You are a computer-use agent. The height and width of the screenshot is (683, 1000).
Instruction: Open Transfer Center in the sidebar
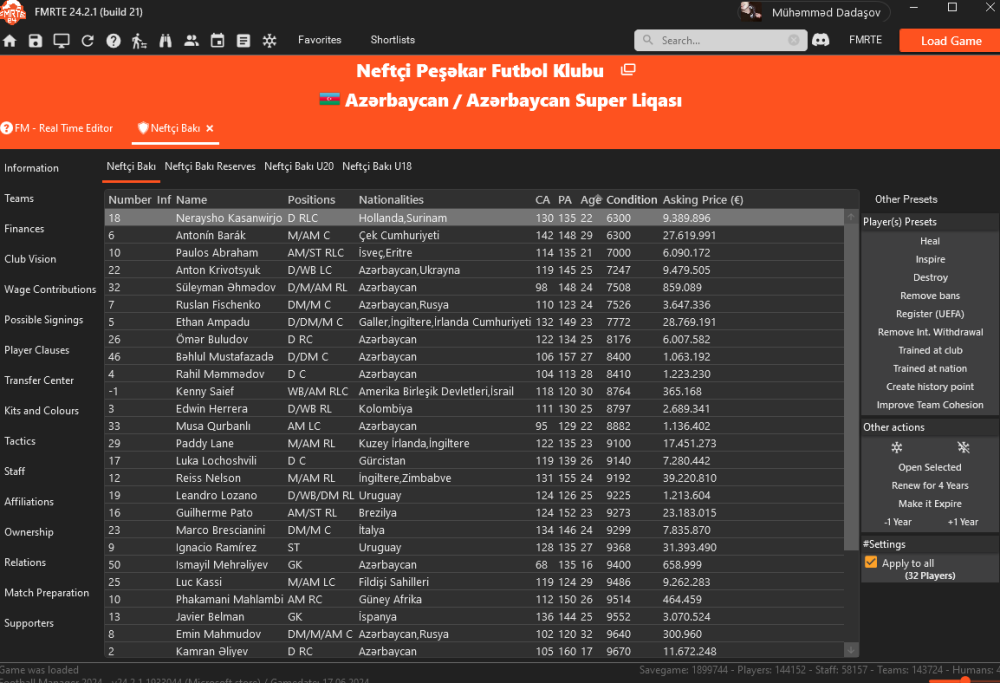[x=39, y=380]
